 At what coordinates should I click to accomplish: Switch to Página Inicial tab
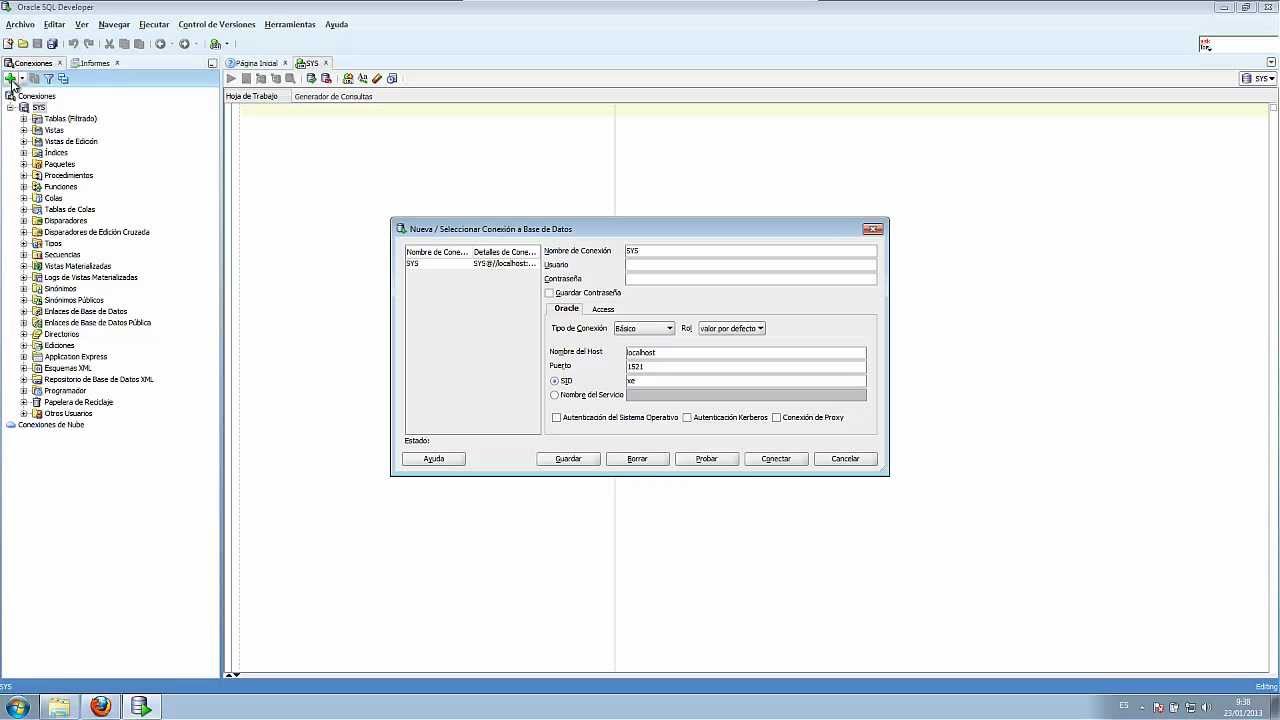257,63
